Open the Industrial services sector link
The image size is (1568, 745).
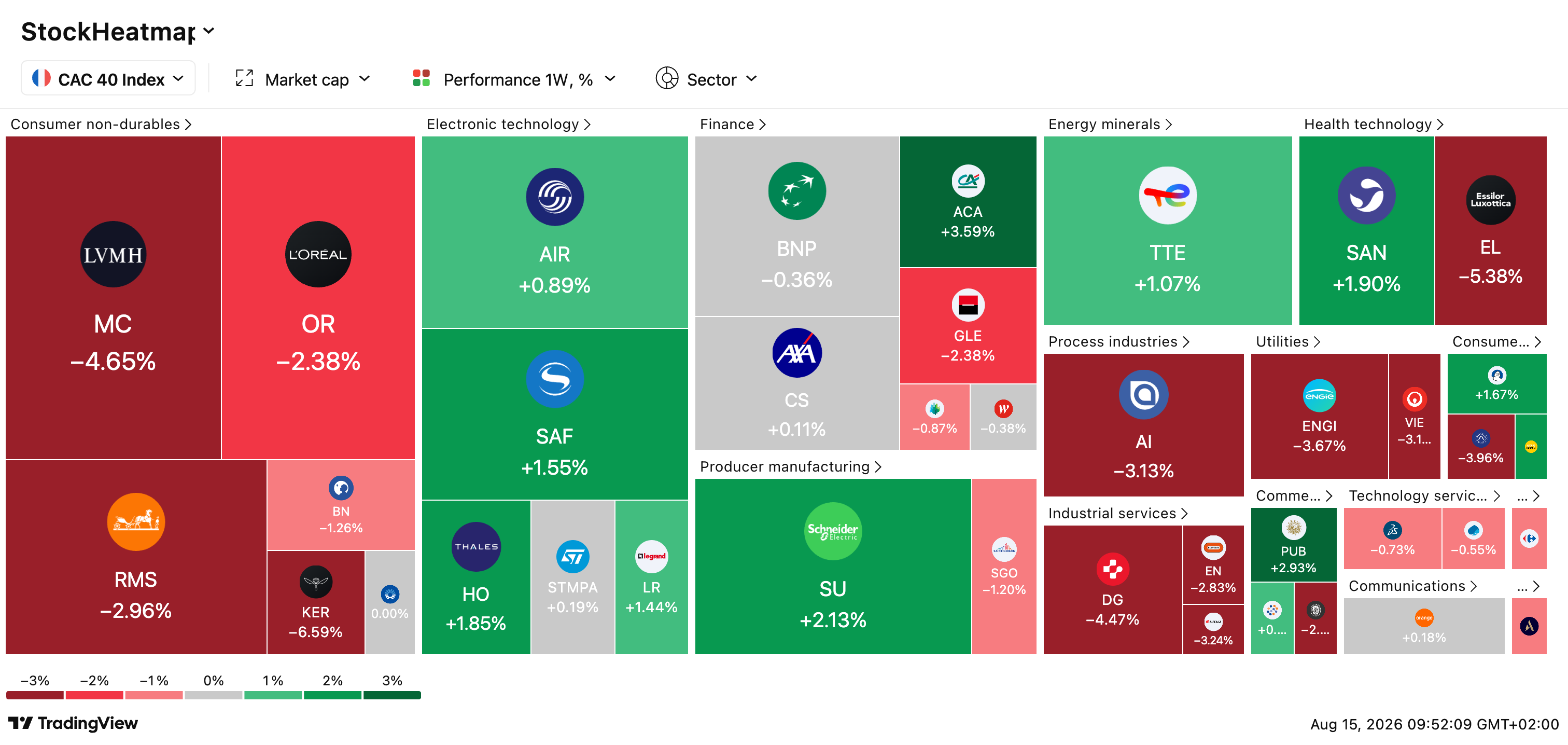click(1117, 514)
